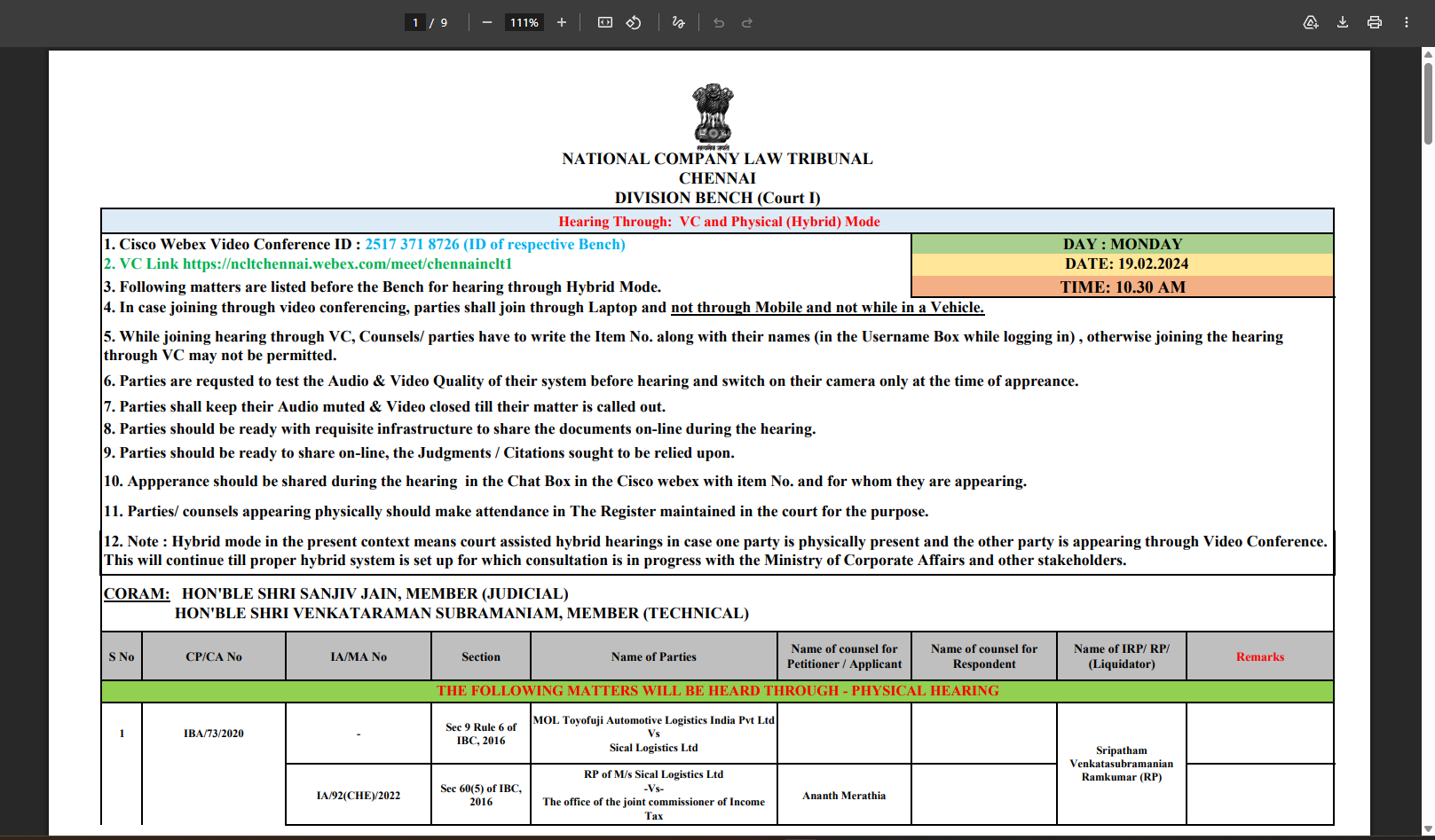Click 'RP of M/s Sical Logistics Ltd' cell
Screen dimensions: 1435x840
click(x=654, y=795)
